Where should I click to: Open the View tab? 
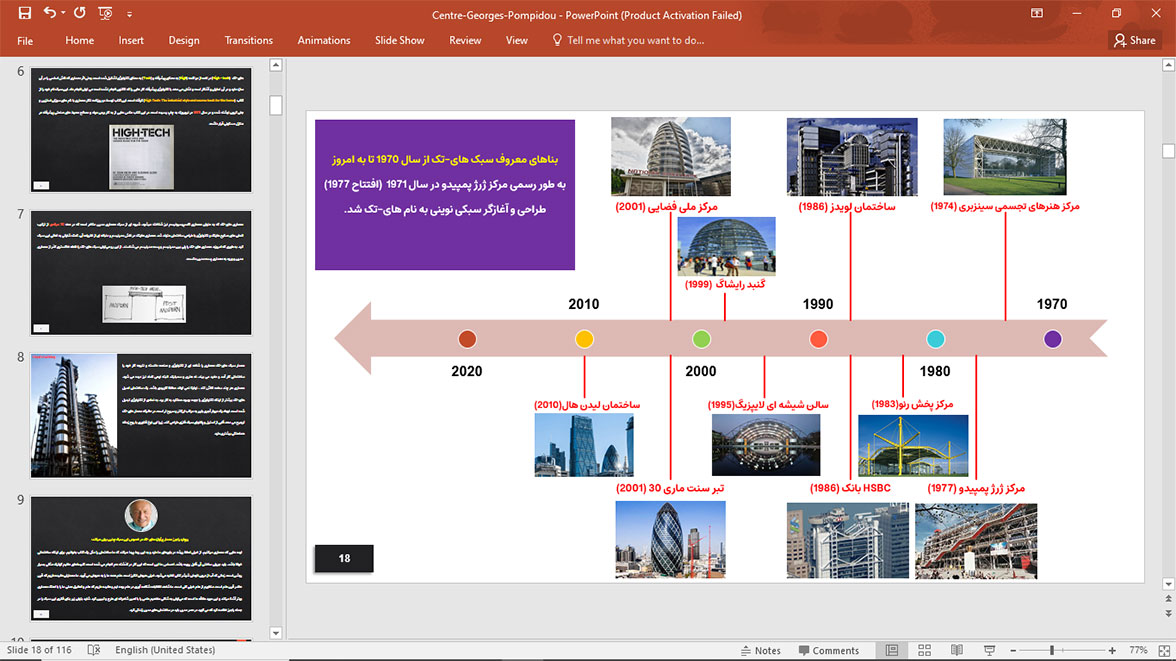tap(516, 41)
